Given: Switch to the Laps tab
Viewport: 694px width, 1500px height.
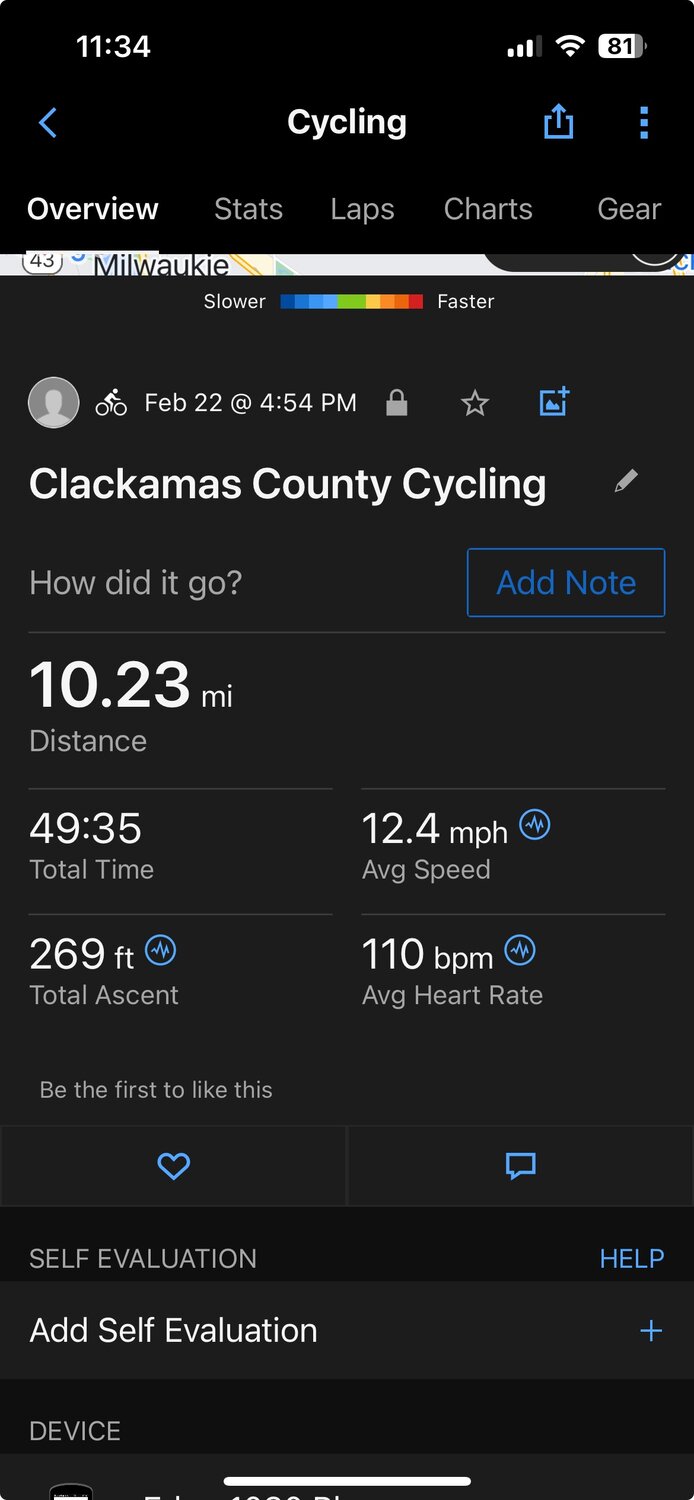Looking at the screenshot, I should click(x=362, y=209).
